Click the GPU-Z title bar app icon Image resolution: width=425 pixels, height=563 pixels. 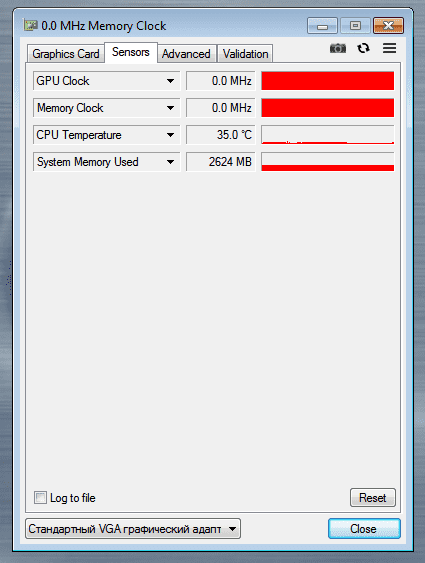tap(31, 25)
